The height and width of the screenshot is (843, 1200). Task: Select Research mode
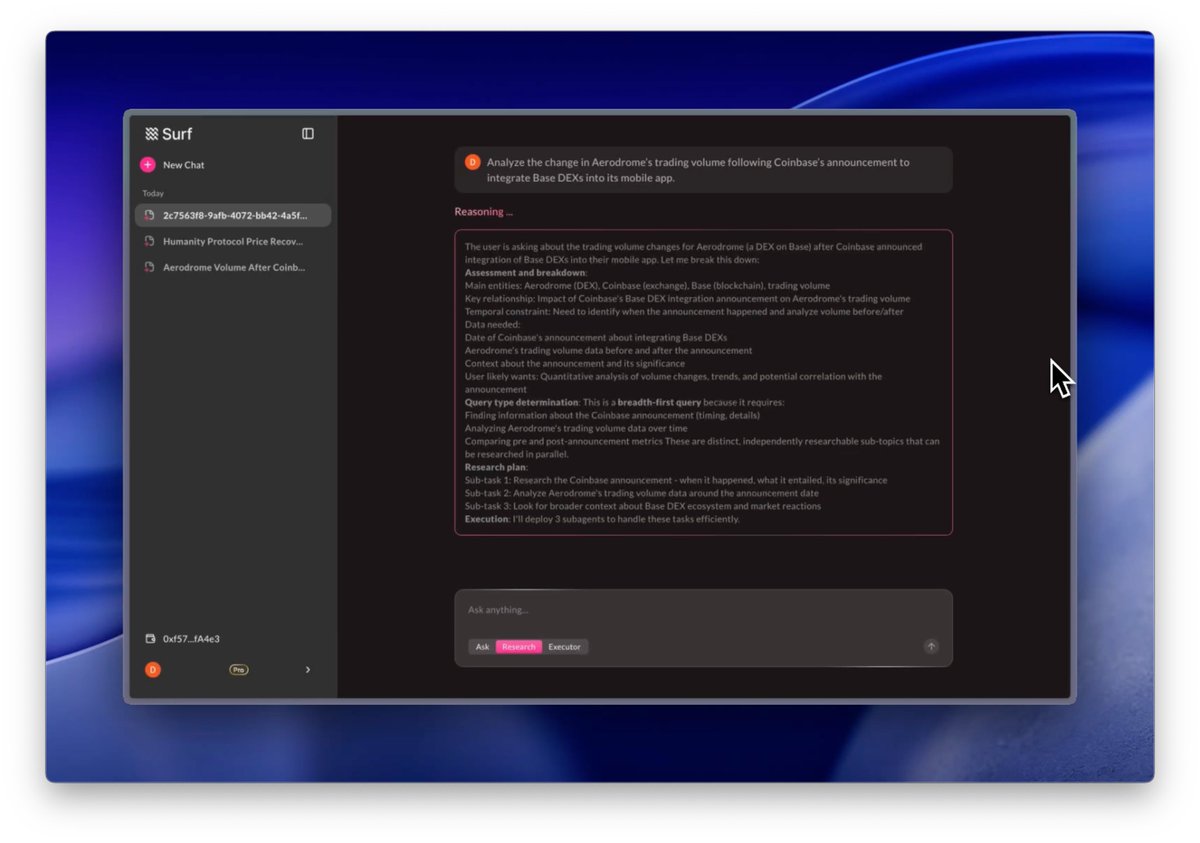519,647
